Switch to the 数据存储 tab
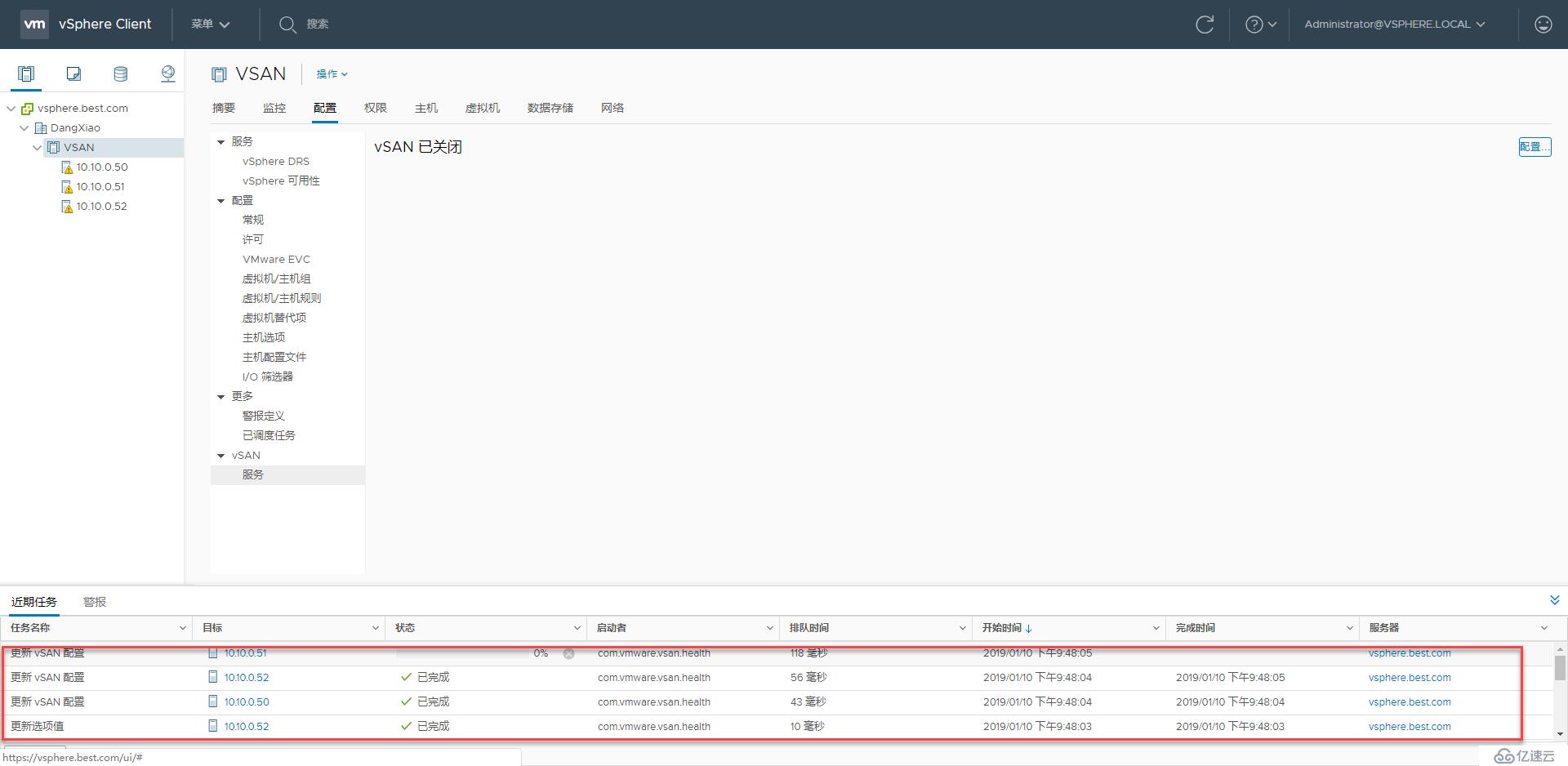Screen dimensions: 1568x766 (550, 108)
